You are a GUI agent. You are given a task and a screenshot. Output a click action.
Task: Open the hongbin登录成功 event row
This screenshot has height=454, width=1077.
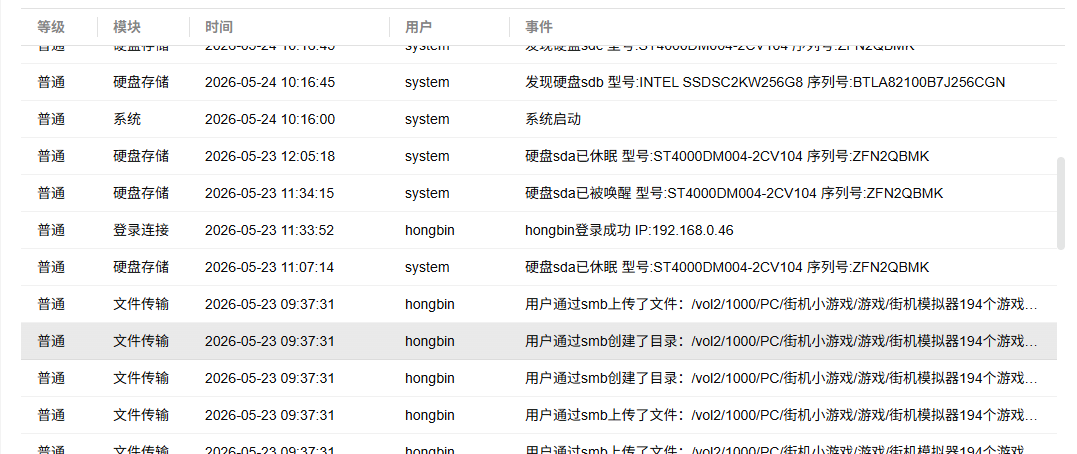point(538,231)
